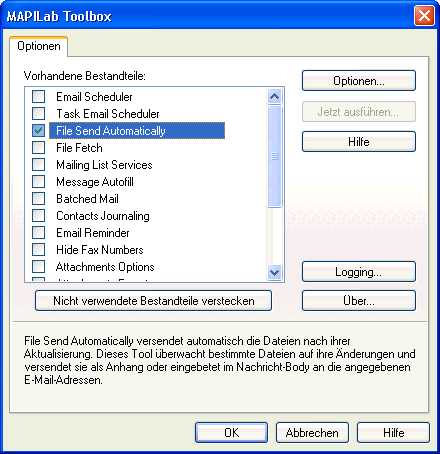440x454 pixels.
Task: Check the Mailing List Services box
Action: (x=38, y=165)
